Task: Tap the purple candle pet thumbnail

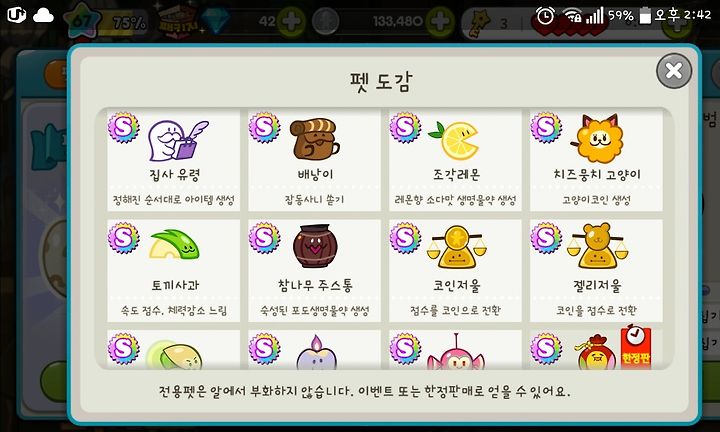Action: pos(316,353)
